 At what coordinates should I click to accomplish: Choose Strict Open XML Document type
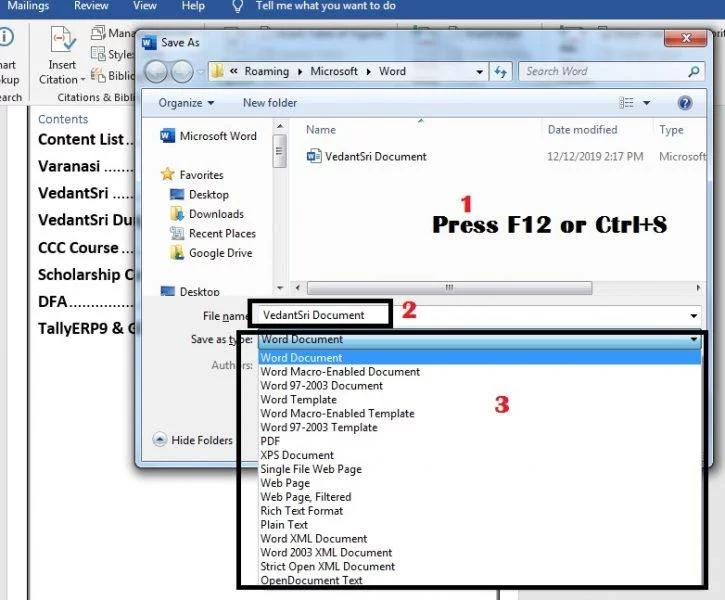pyautogui.click(x=479, y=566)
